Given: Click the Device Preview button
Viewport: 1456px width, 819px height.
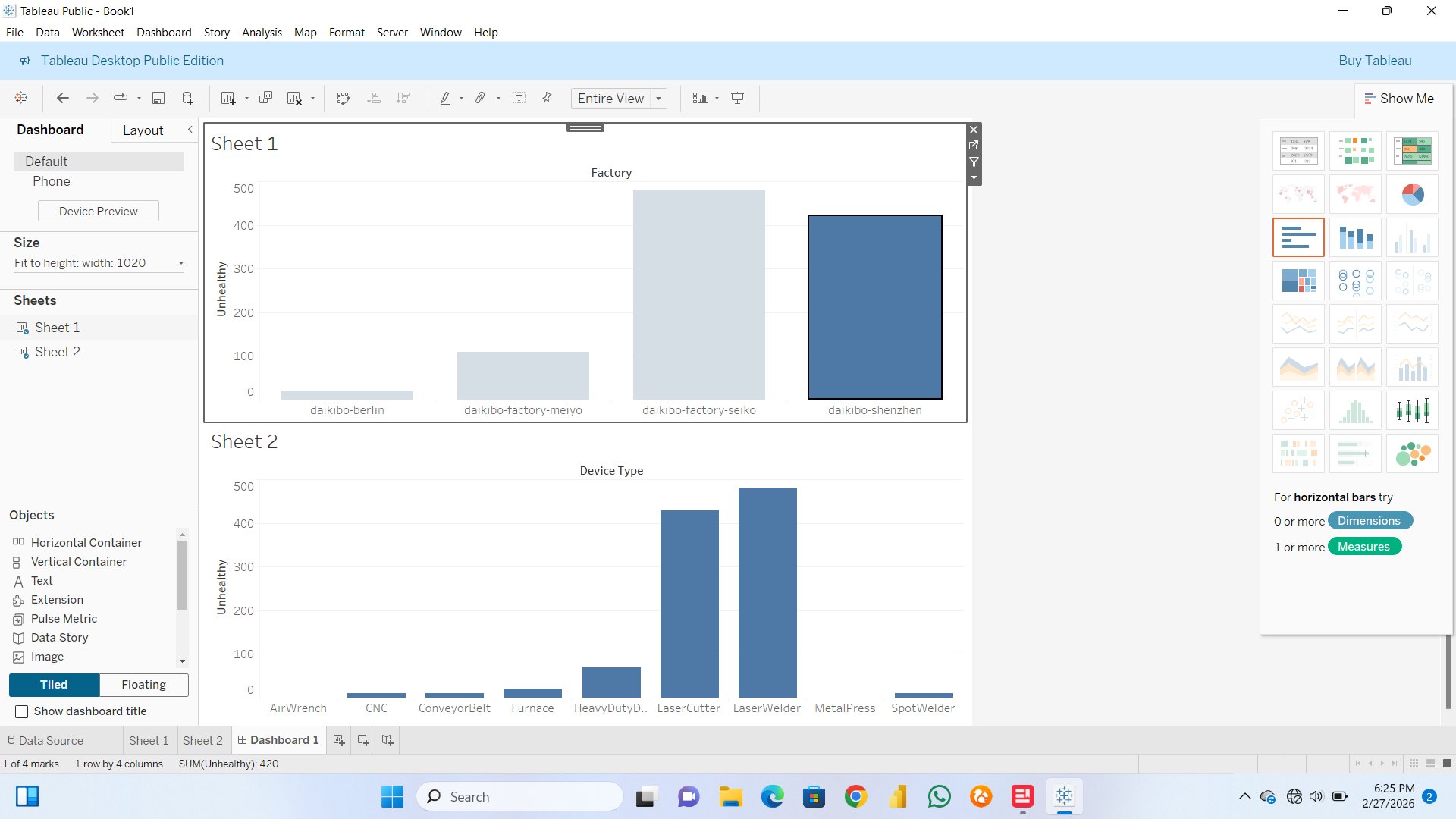Looking at the screenshot, I should [x=99, y=211].
